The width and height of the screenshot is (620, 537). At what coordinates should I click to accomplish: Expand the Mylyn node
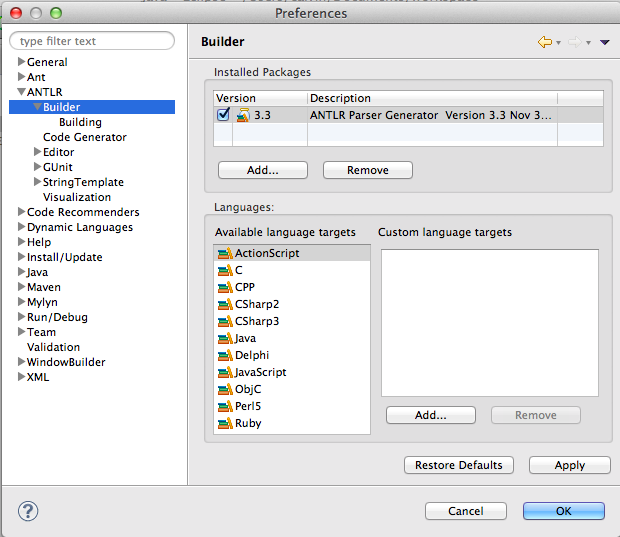tap(21, 302)
